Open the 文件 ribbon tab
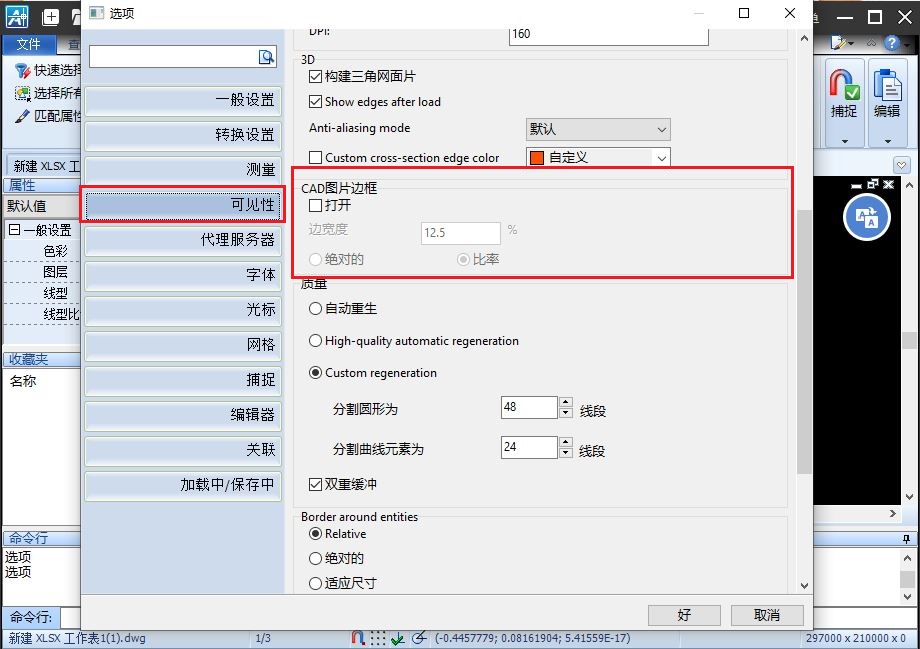 click(x=28, y=44)
